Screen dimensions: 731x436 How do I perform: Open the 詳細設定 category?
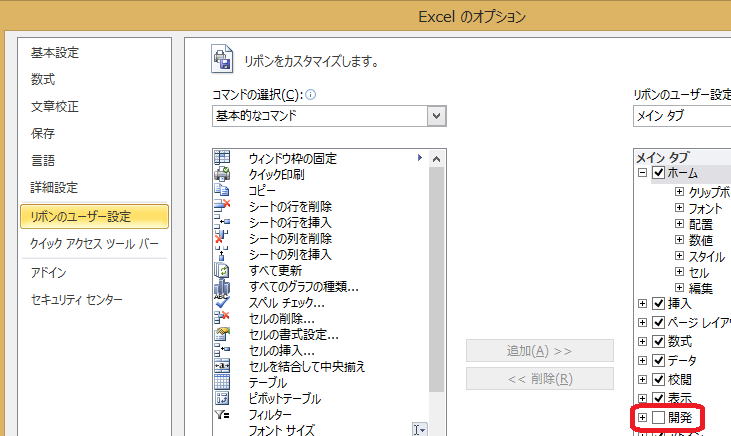[x=54, y=187]
